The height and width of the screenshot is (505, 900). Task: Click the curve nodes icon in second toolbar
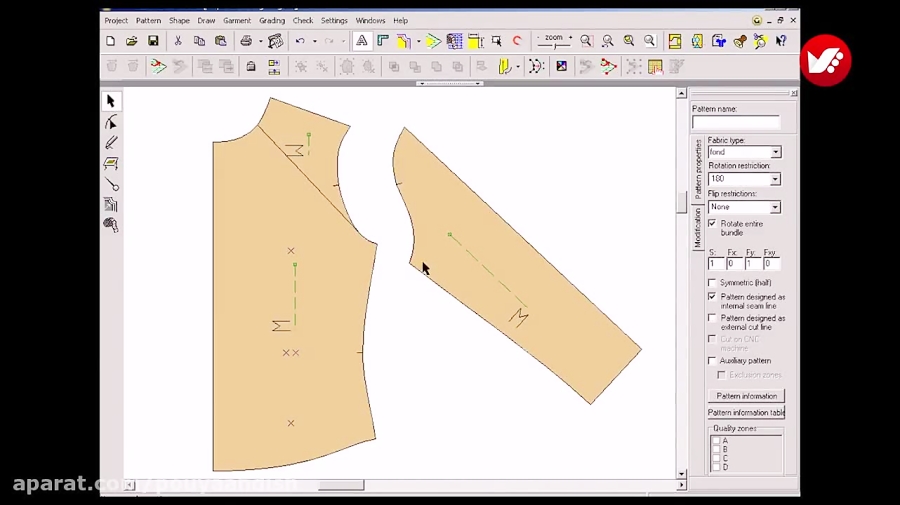[536, 67]
